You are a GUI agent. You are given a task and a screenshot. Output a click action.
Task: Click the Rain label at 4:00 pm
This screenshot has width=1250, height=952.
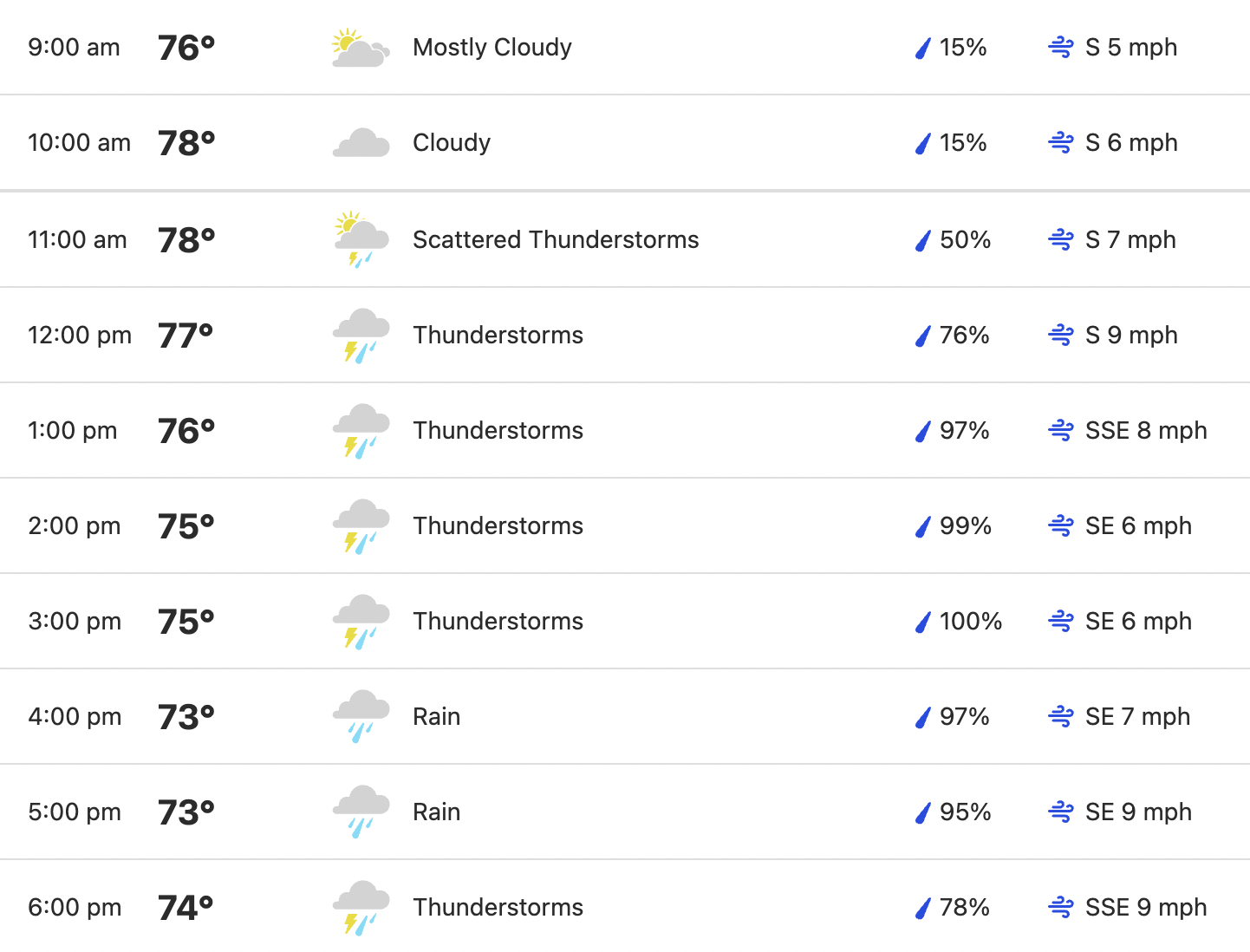436,717
